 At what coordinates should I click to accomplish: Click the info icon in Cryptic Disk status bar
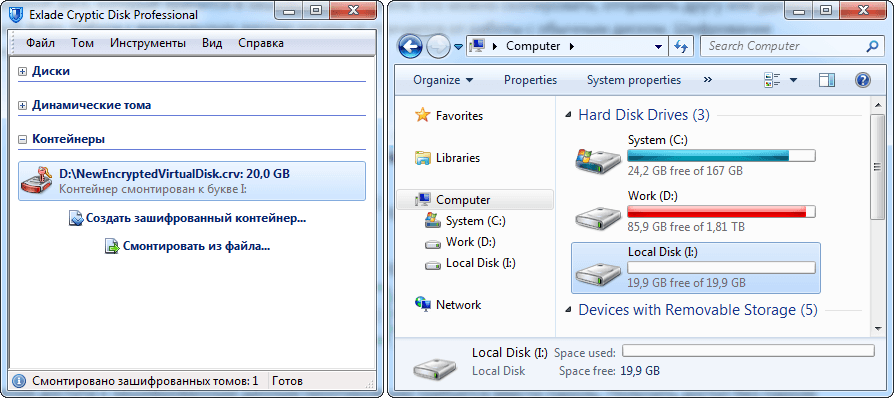click(19, 381)
